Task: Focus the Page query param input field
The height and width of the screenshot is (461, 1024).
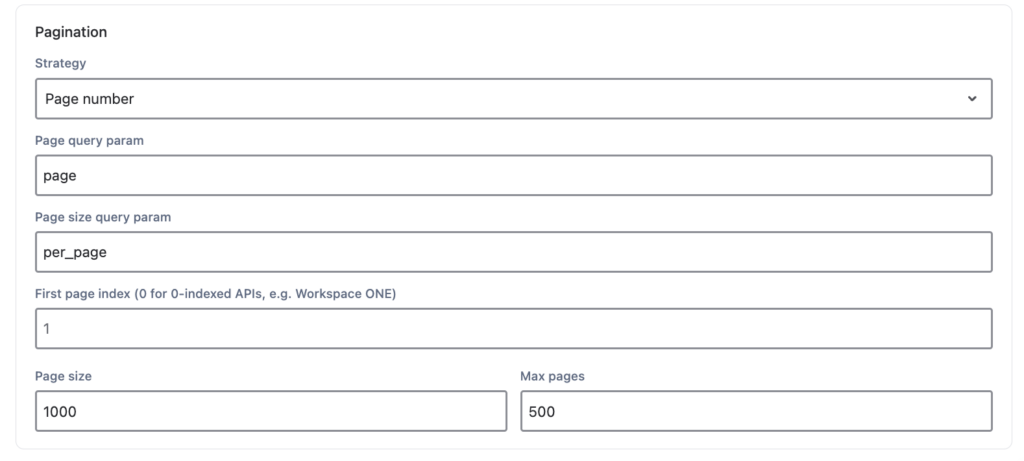Action: point(514,175)
